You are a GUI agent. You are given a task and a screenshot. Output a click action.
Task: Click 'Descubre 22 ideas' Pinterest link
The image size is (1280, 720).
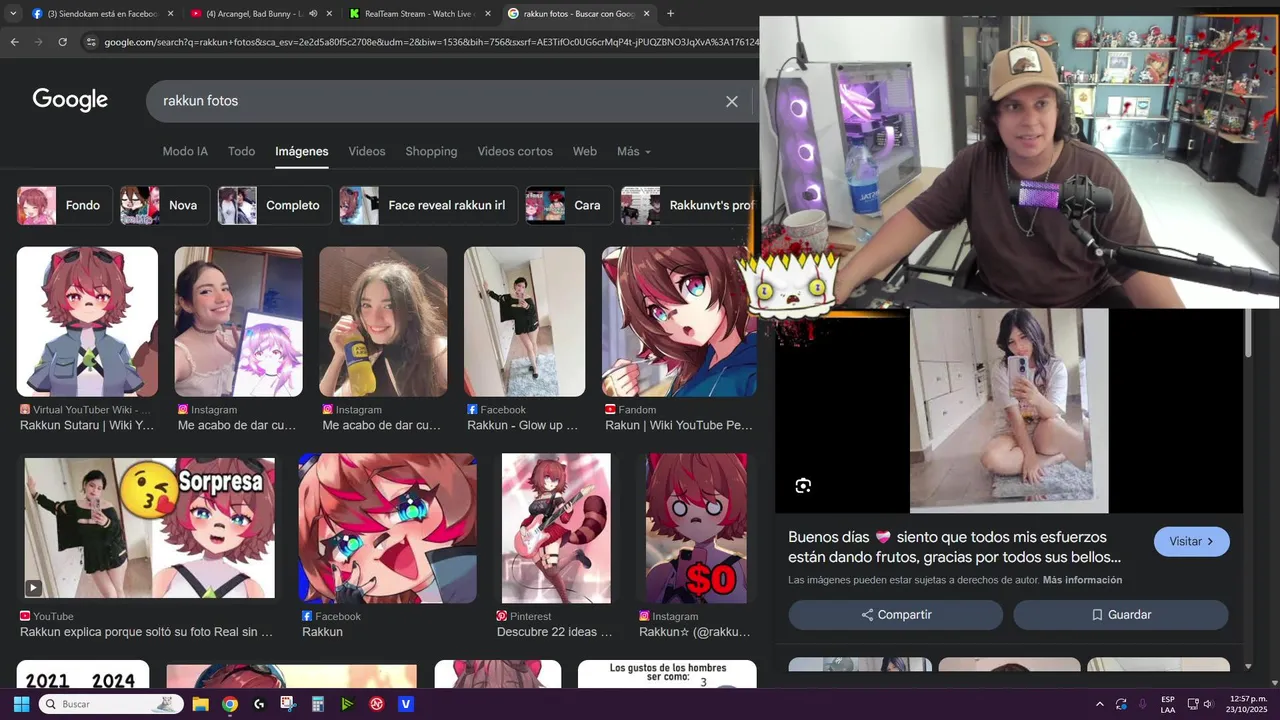[x=554, y=632]
